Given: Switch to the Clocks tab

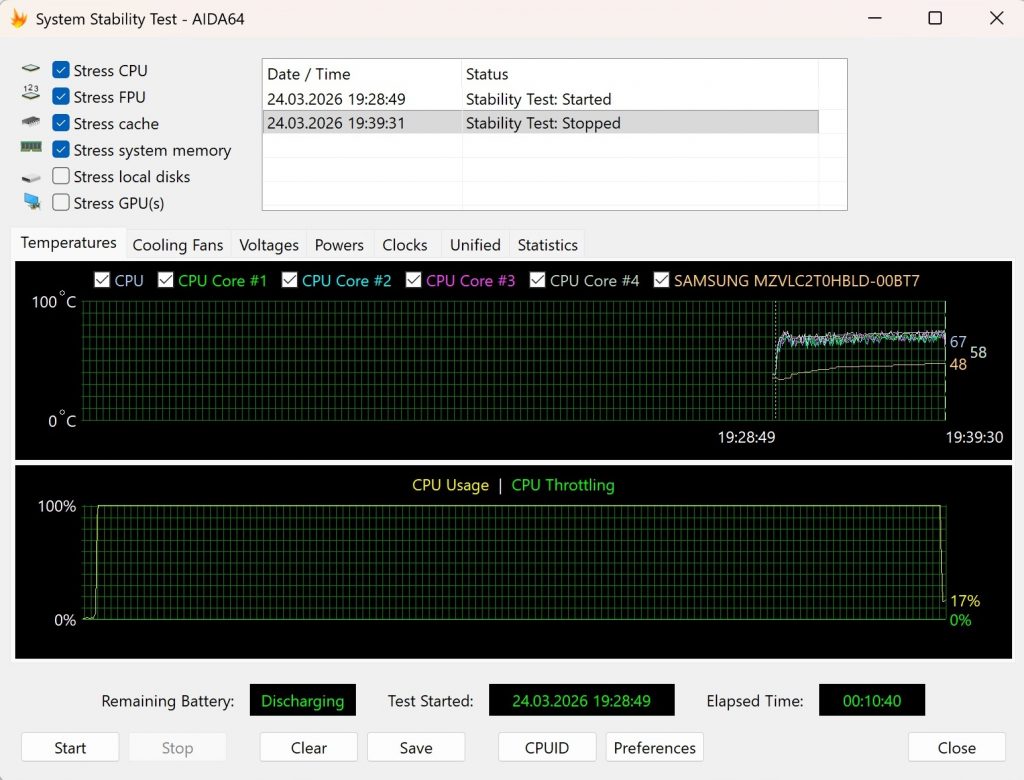Looking at the screenshot, I should 404,245.
